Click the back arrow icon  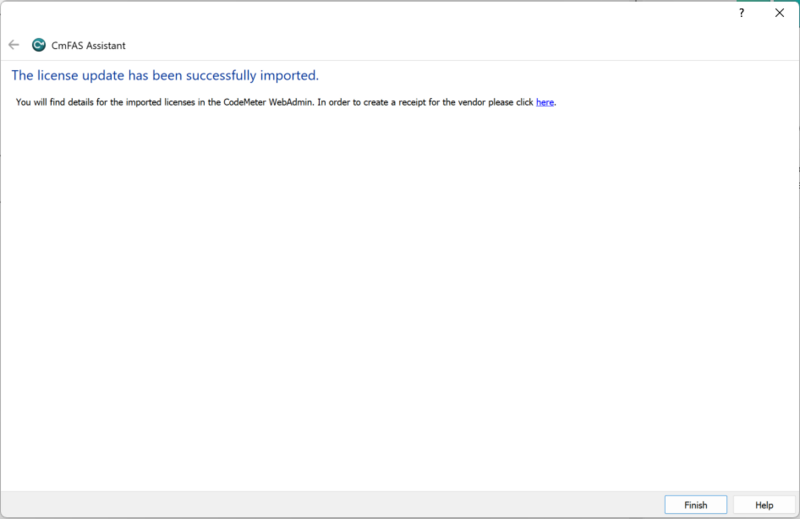click(x=14, y=45)
